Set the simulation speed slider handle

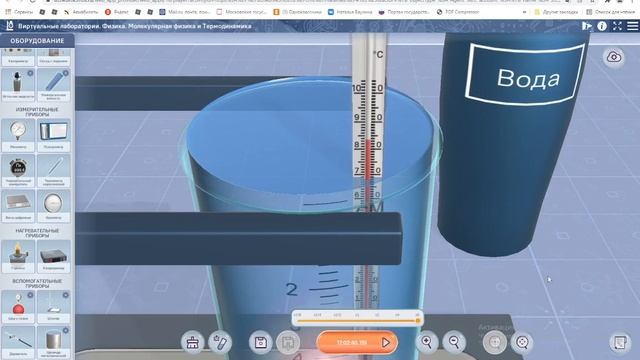(418, 321)
